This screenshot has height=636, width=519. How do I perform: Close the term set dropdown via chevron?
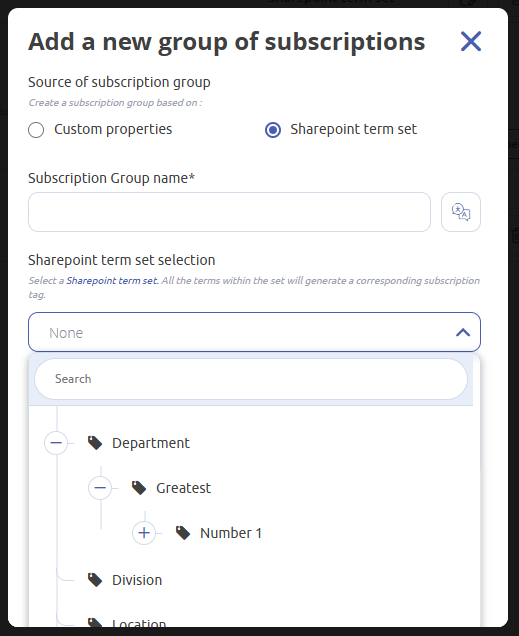(x=463, y=333)
